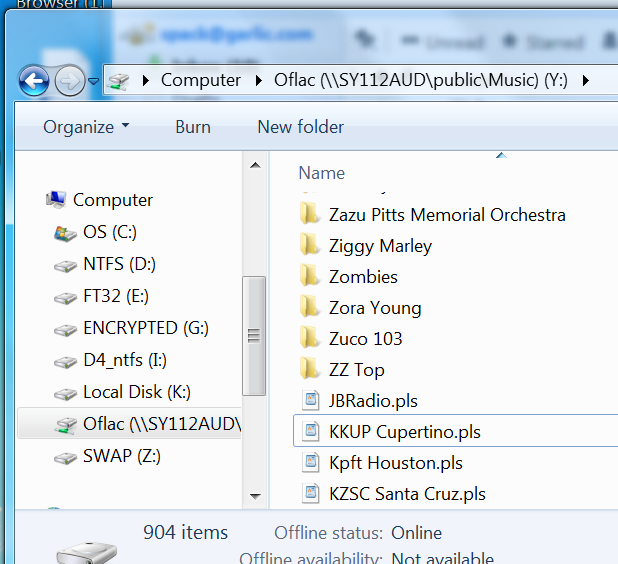618x564 pixels.
Task: Select Local Disk (K:) in sidebar
Action: pos(137,392)
